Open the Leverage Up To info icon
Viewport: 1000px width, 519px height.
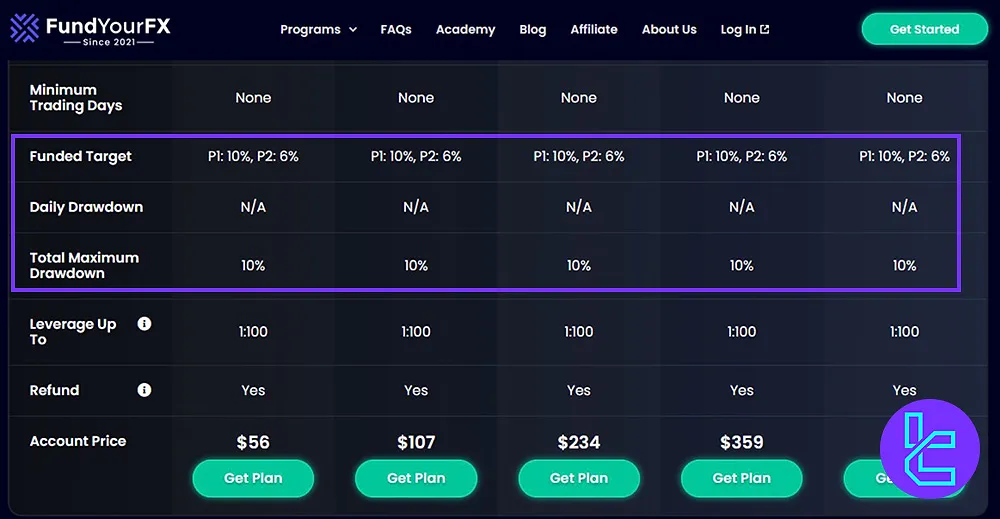click(x=144, y=324)
